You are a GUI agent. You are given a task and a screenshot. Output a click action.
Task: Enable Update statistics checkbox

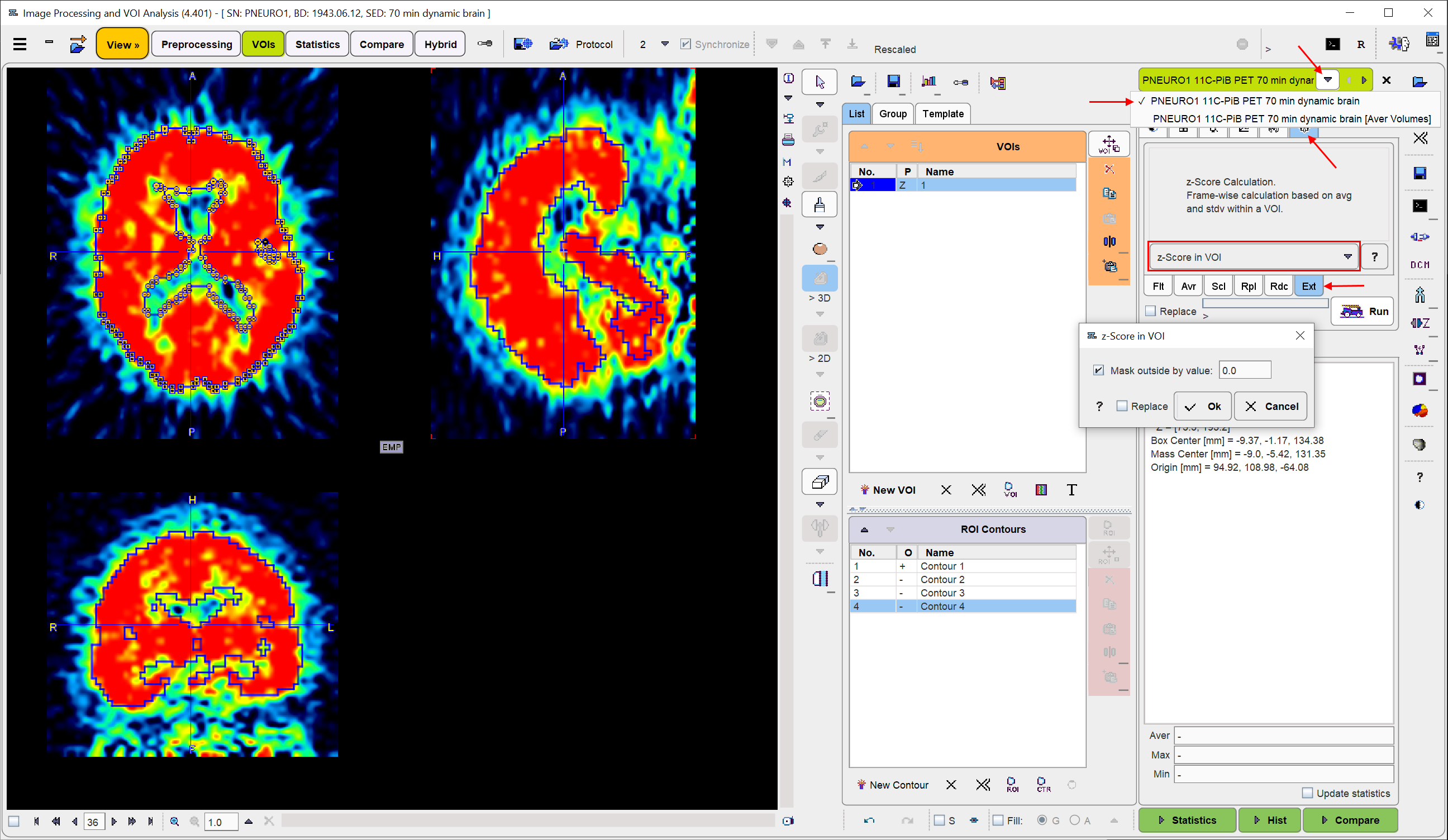coord(1307,794)
